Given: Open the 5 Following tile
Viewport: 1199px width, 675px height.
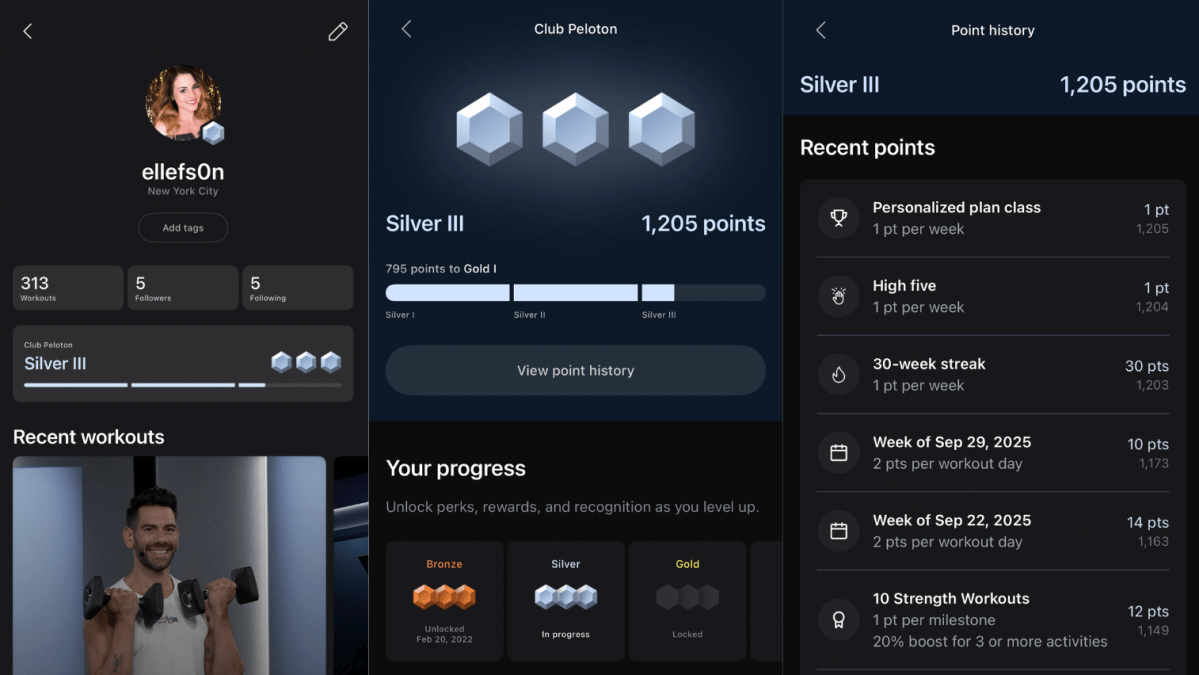Looking at the screenshot, I should coord(297,288).
